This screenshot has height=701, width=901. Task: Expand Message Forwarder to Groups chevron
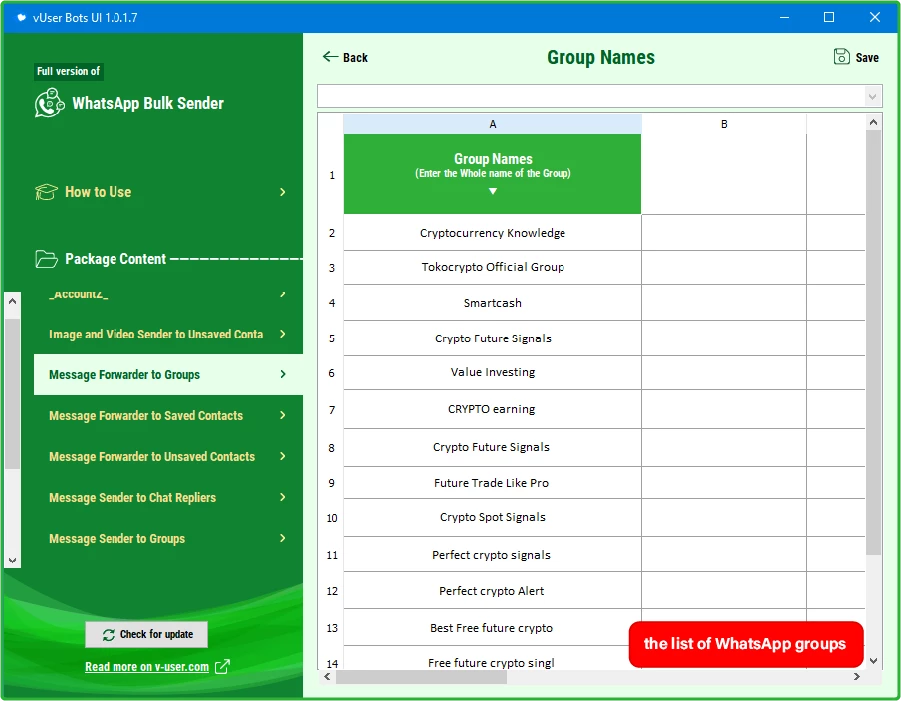pos(282,374)
